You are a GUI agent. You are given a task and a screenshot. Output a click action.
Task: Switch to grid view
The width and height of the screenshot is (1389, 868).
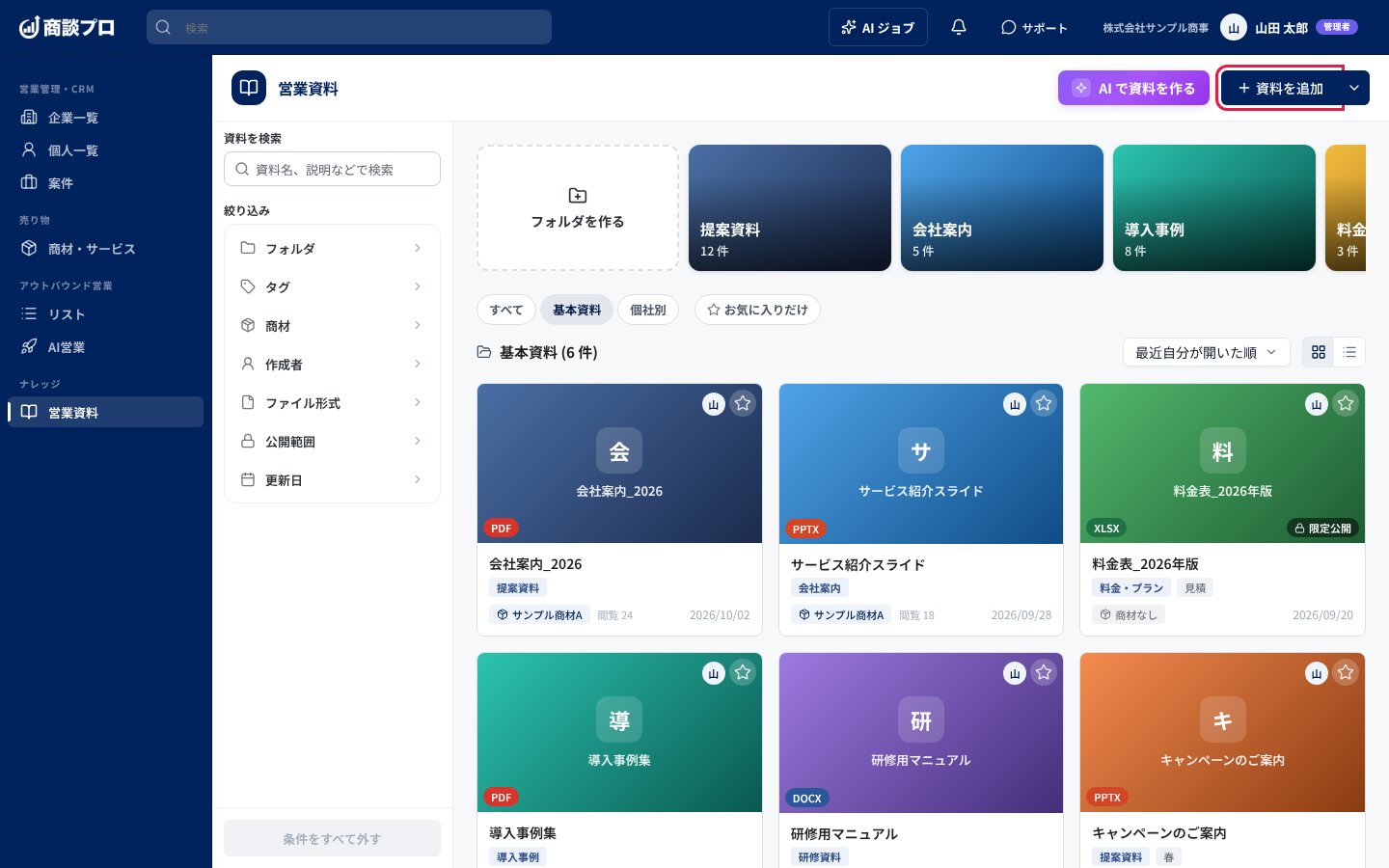[1319, 352]
